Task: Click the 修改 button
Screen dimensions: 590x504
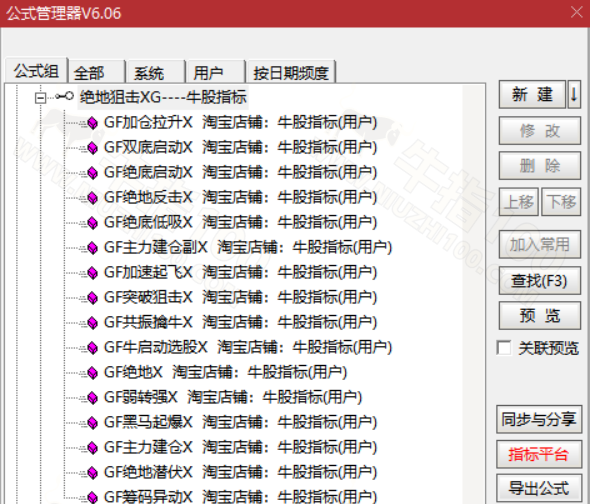Action: pyautogui.click(x=540, y=131)
